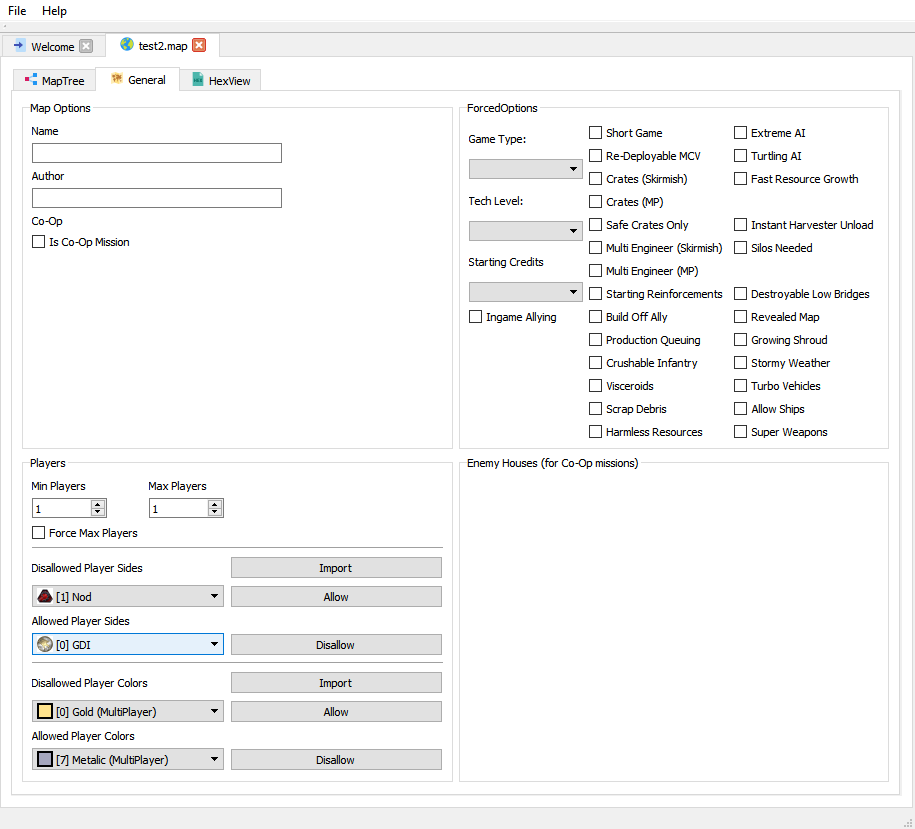
Task: Click the Nod faction icon
Action: click(45, 597)
